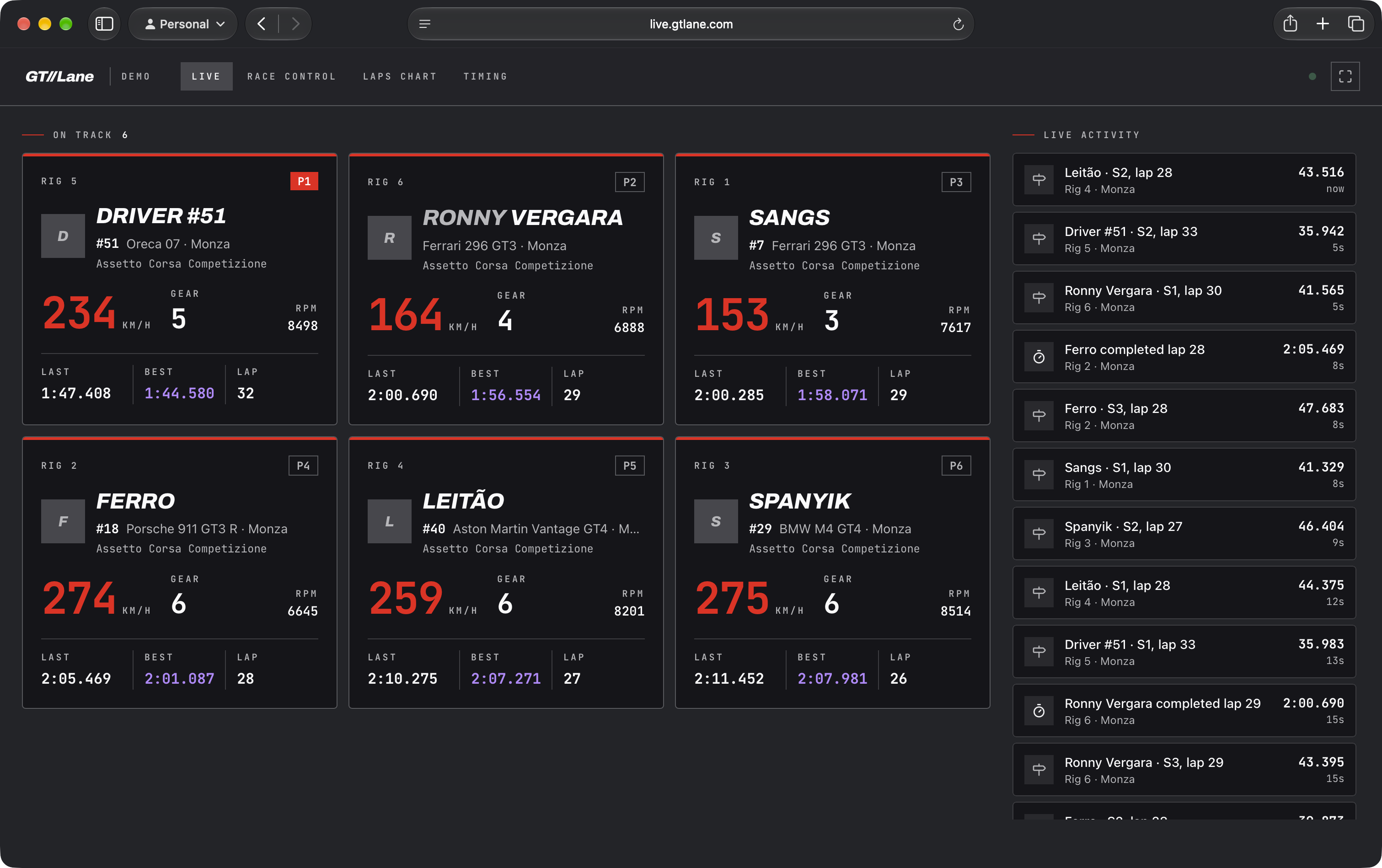Select the P6 badge on Spanyik's card
This screenshot has width=1382, height=868.
(x=956, y=466)
